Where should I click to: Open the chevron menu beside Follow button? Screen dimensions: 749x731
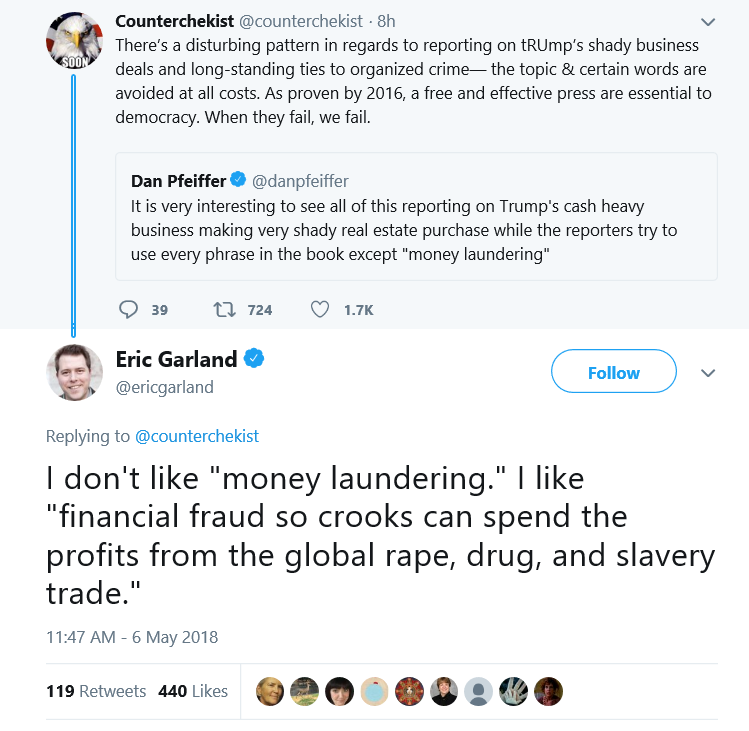[707, 373]
